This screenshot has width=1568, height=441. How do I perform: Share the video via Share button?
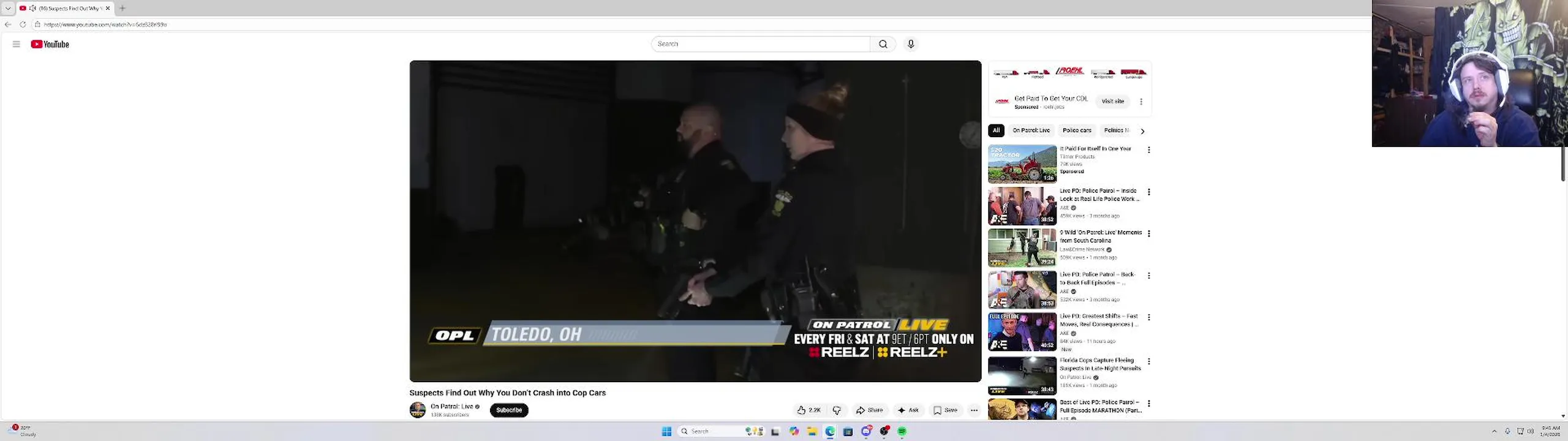click(x=869, y=410)
